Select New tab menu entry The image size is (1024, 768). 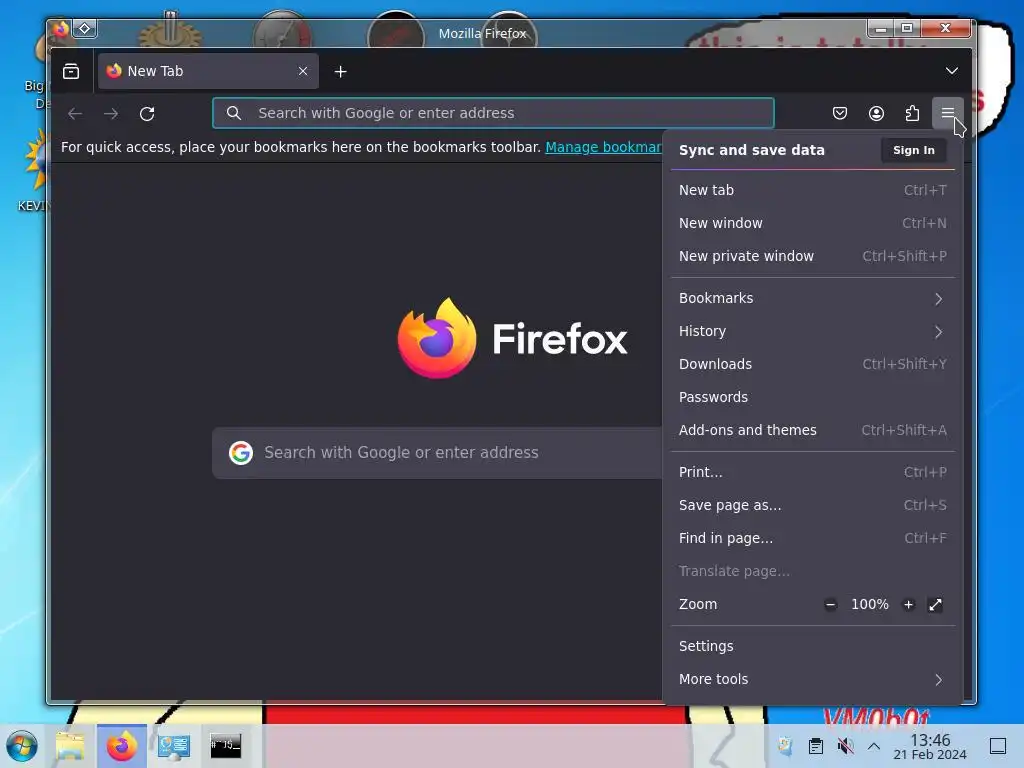coord(812,190)
